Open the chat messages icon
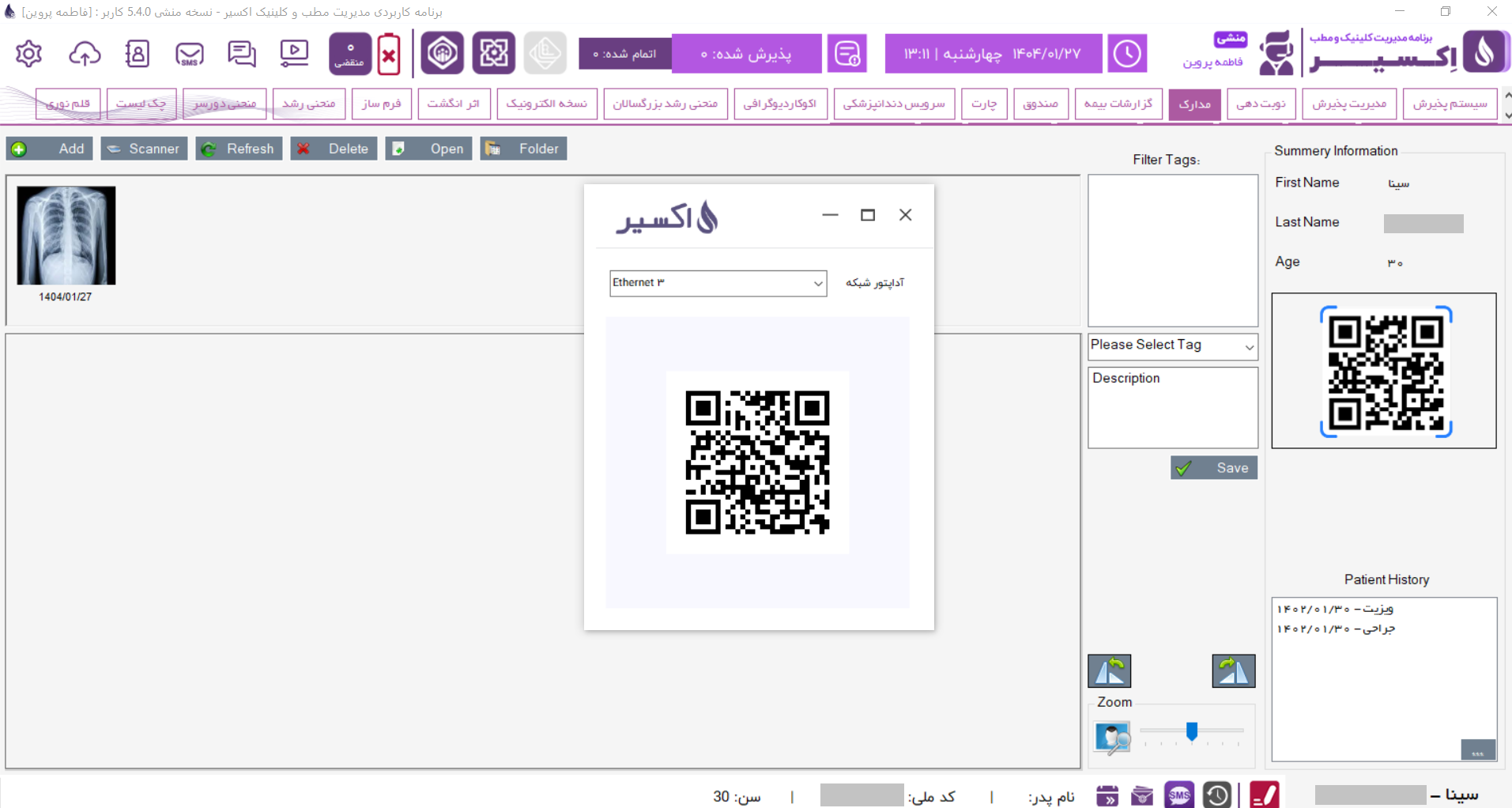The image size is (1512, 808). (242, 54)
